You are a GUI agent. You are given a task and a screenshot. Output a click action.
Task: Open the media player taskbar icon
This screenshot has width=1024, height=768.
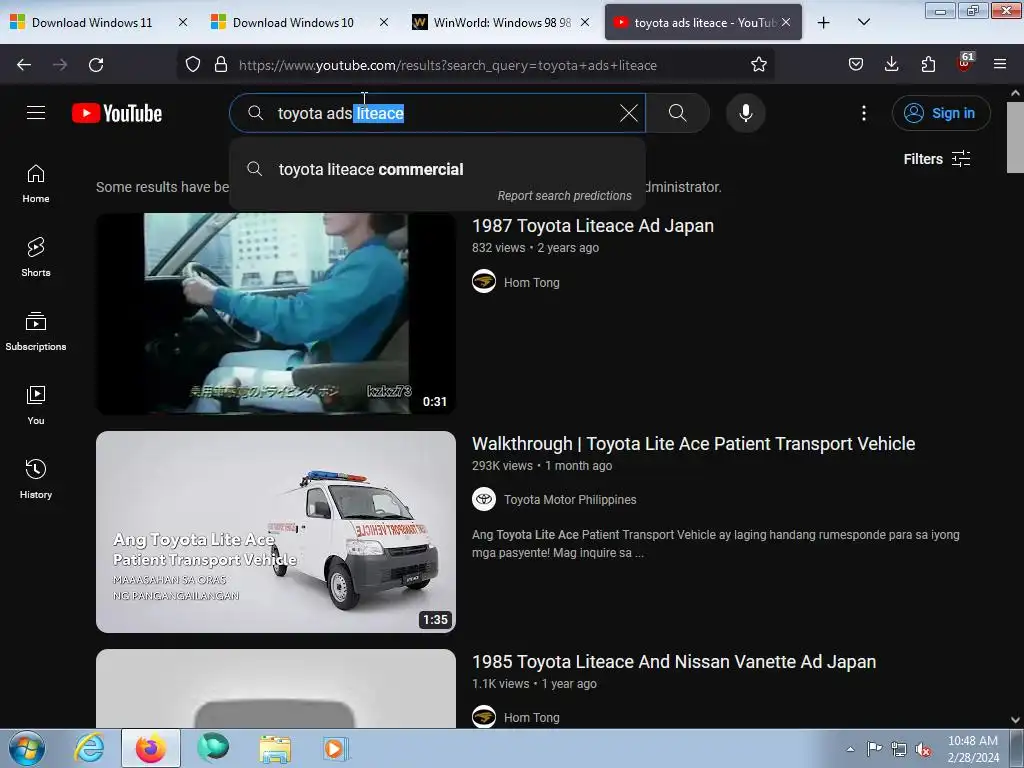[x=336, y=748]
